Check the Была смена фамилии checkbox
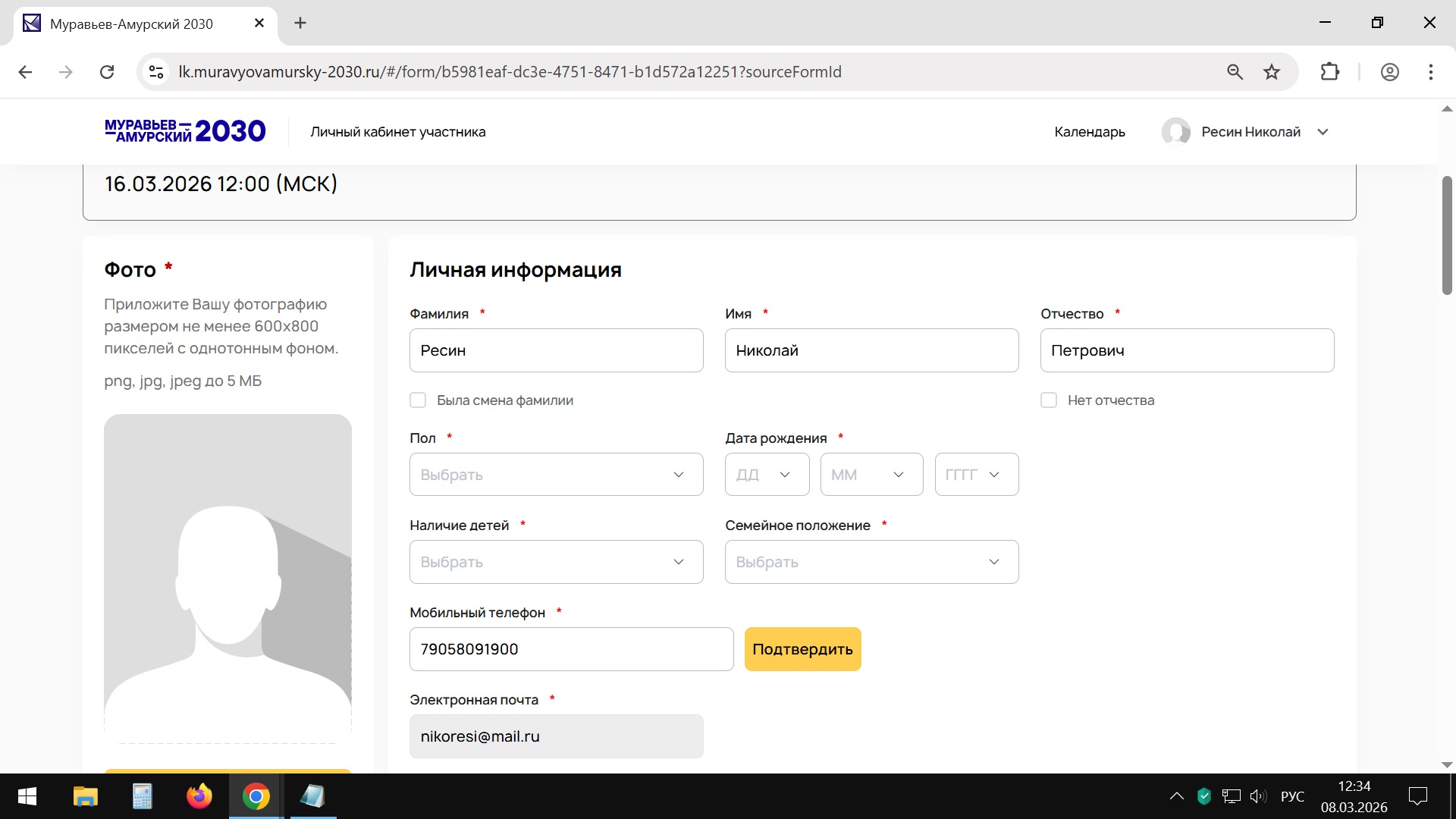 point(418,400)
